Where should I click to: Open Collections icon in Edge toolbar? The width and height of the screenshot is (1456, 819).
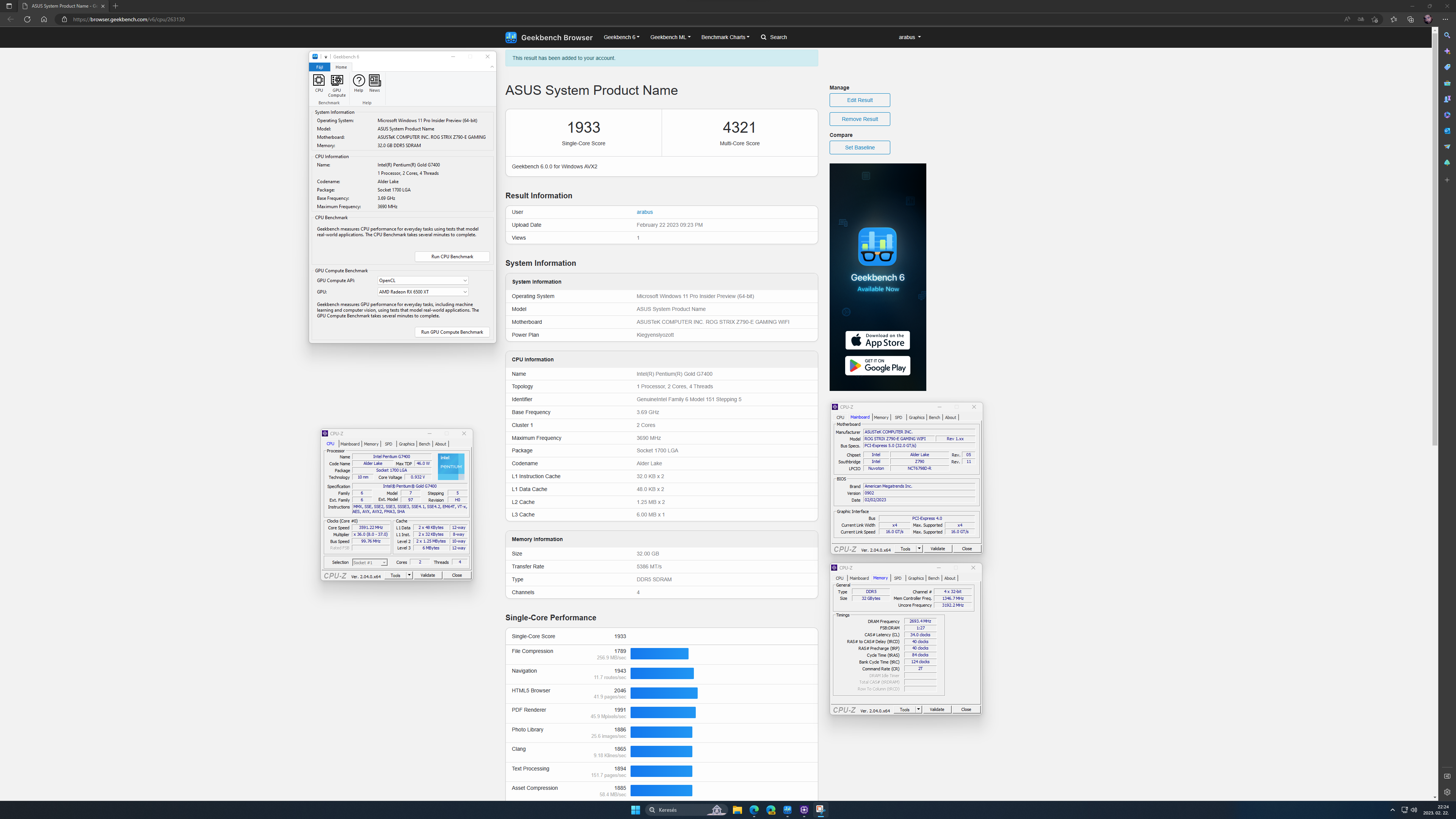(1411, 19)
